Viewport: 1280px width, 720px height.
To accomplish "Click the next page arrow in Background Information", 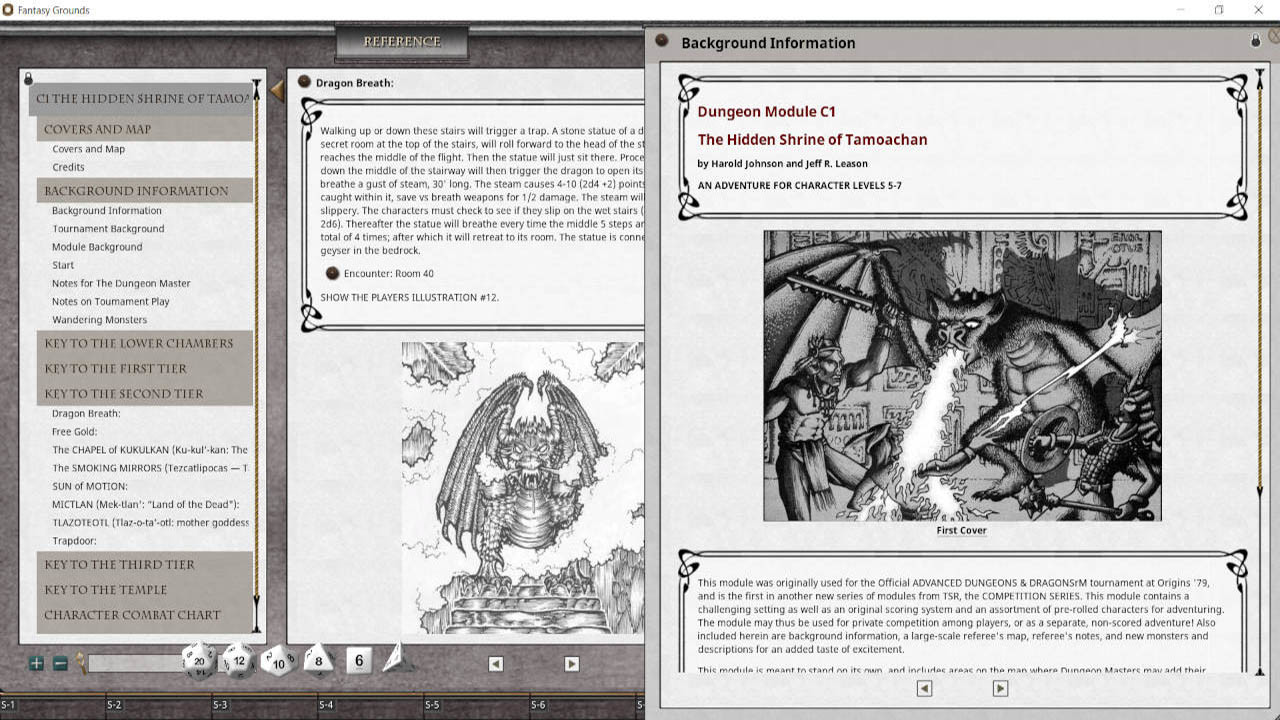I will [x=1000, y=688].
